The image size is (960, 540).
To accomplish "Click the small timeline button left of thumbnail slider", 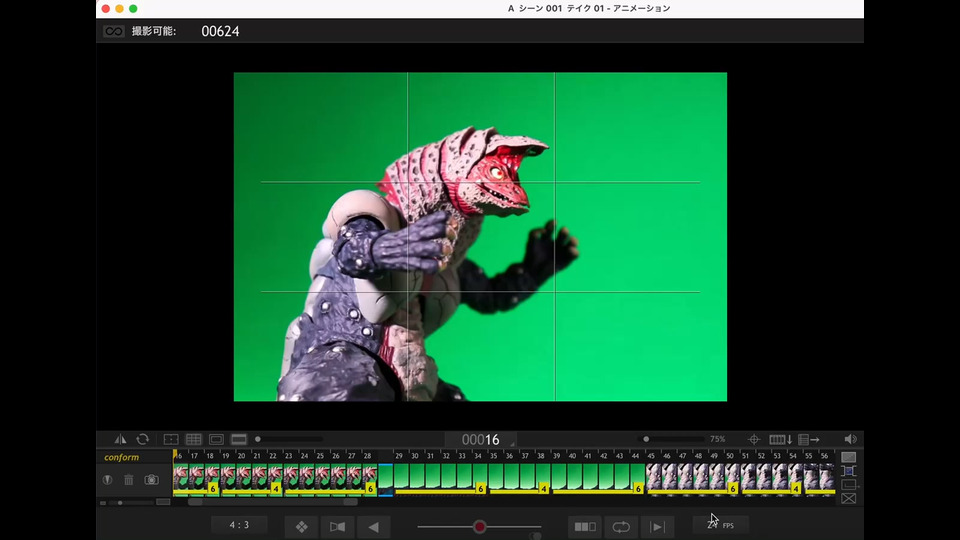I will (x=103, y=503).
